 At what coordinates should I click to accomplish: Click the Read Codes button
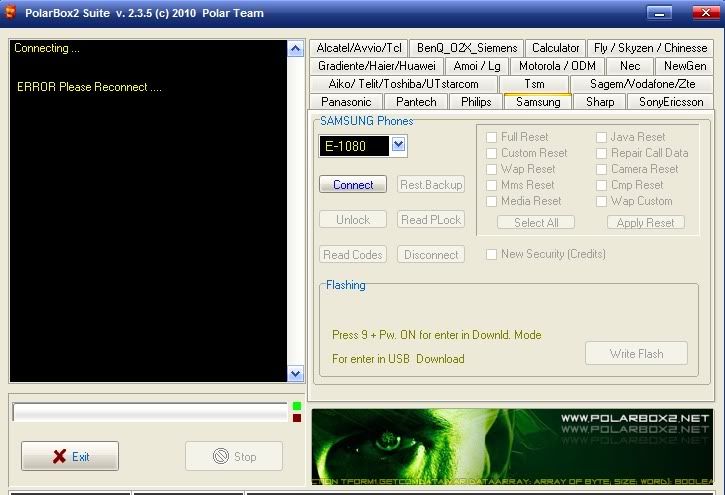click(353, 255)
